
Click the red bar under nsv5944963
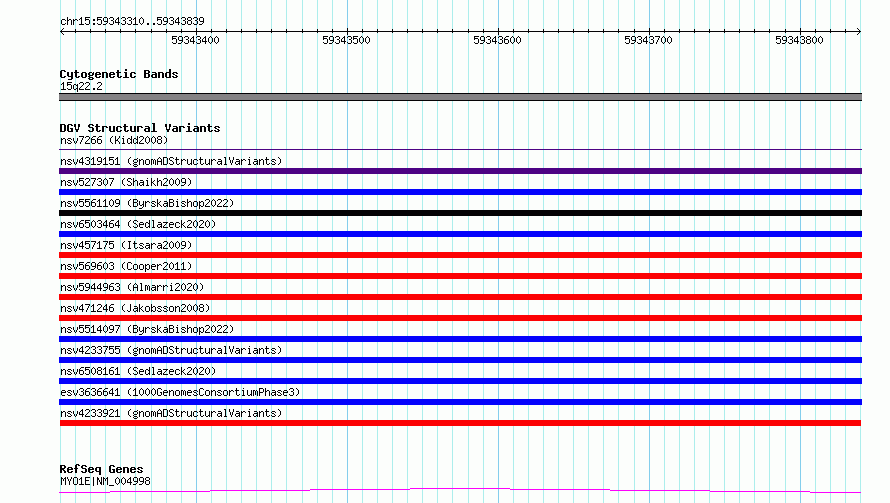(x=460, y=297)
